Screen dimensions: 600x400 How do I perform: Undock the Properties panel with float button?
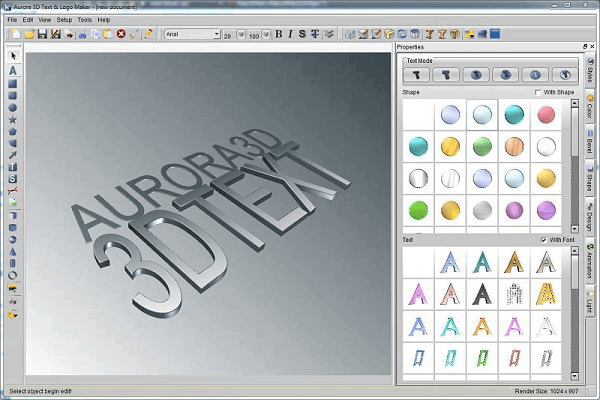(585, 46)
